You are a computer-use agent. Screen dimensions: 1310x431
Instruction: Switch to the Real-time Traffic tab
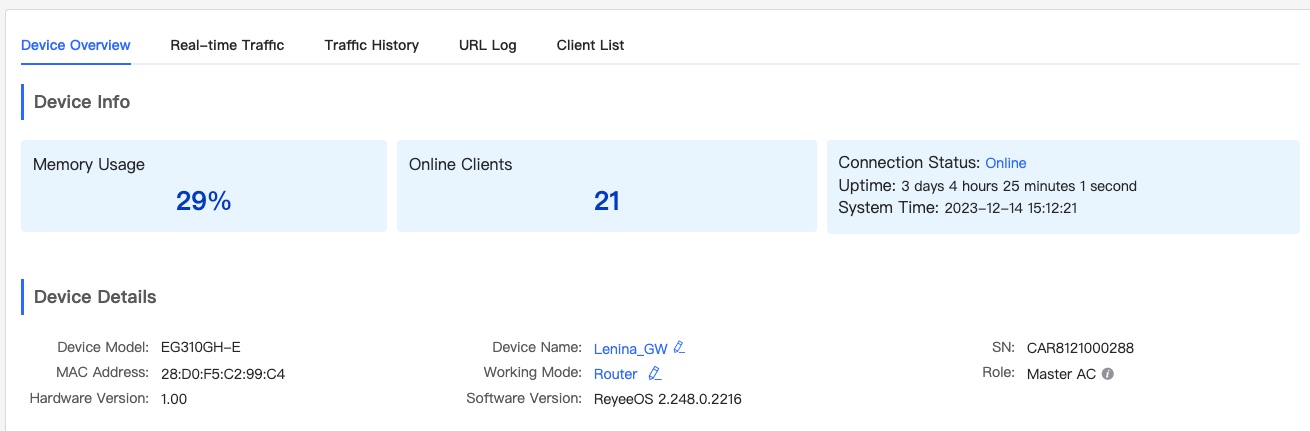(227, 45)
